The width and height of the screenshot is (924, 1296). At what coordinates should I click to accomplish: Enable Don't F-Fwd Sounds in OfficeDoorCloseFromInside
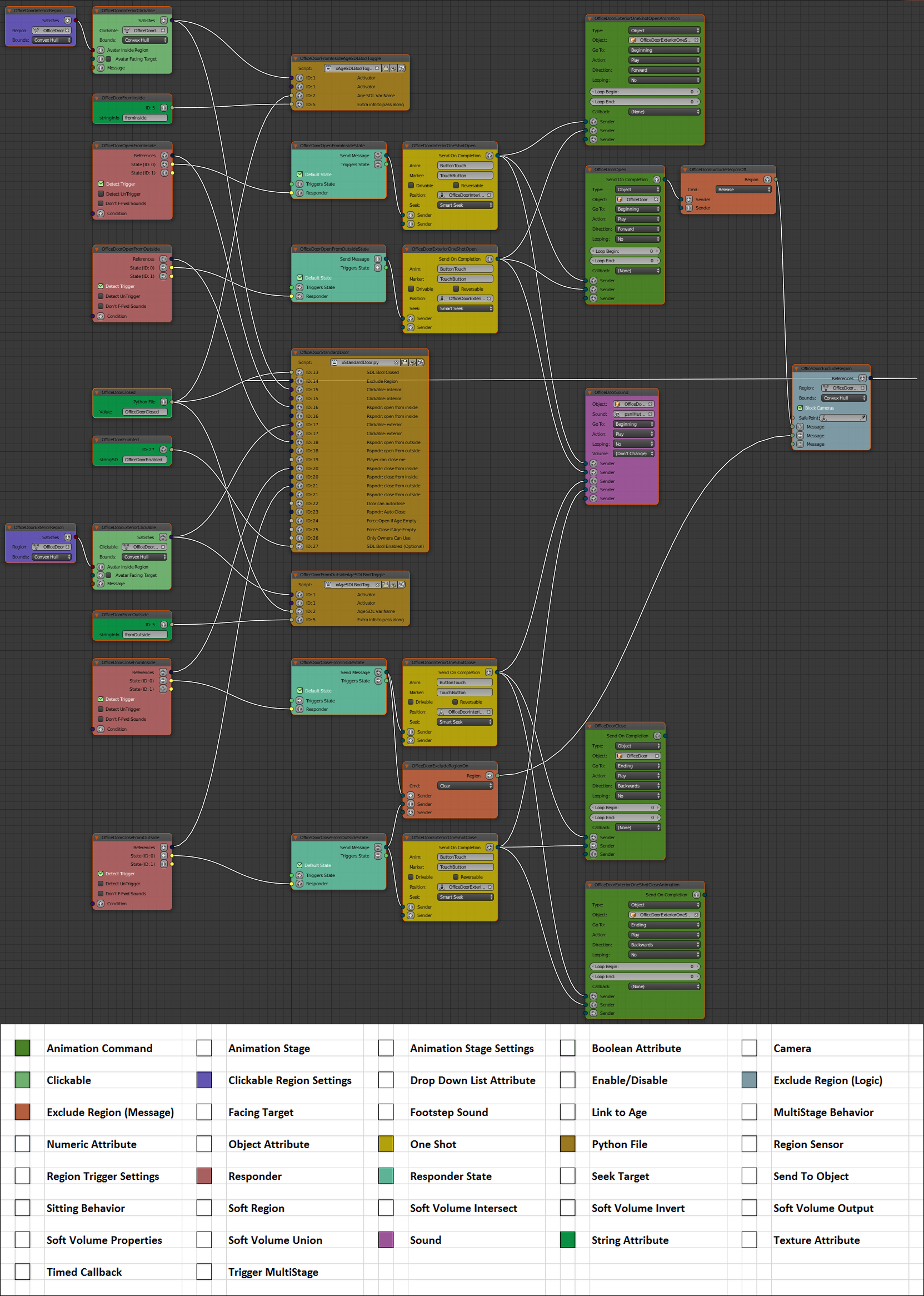tap(101, 719)
